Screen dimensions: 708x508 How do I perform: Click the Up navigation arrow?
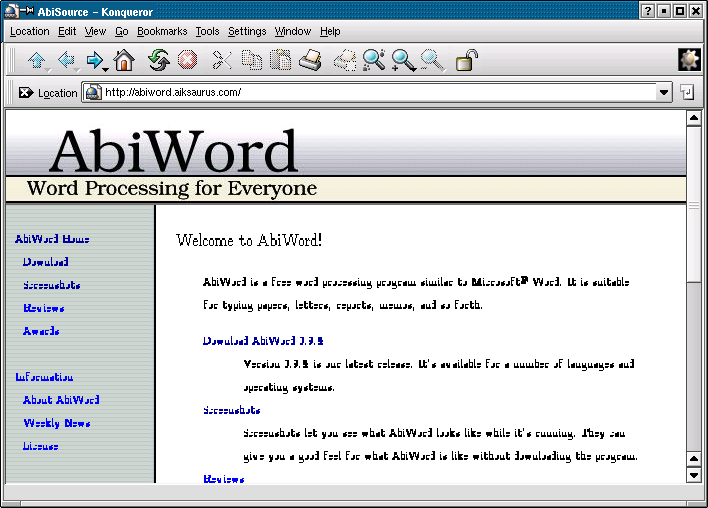[37, 61]
